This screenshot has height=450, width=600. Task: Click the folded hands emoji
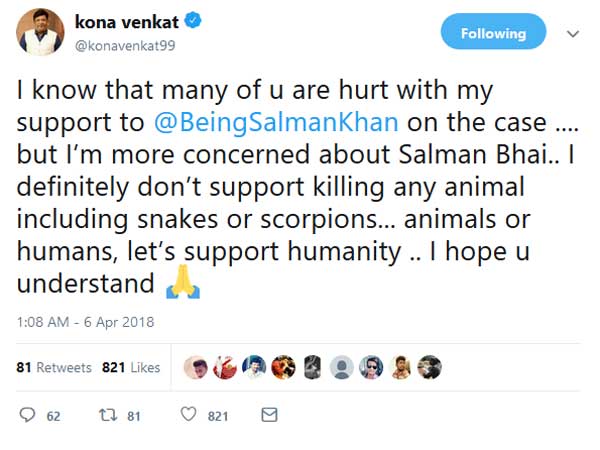pos(183,285)
